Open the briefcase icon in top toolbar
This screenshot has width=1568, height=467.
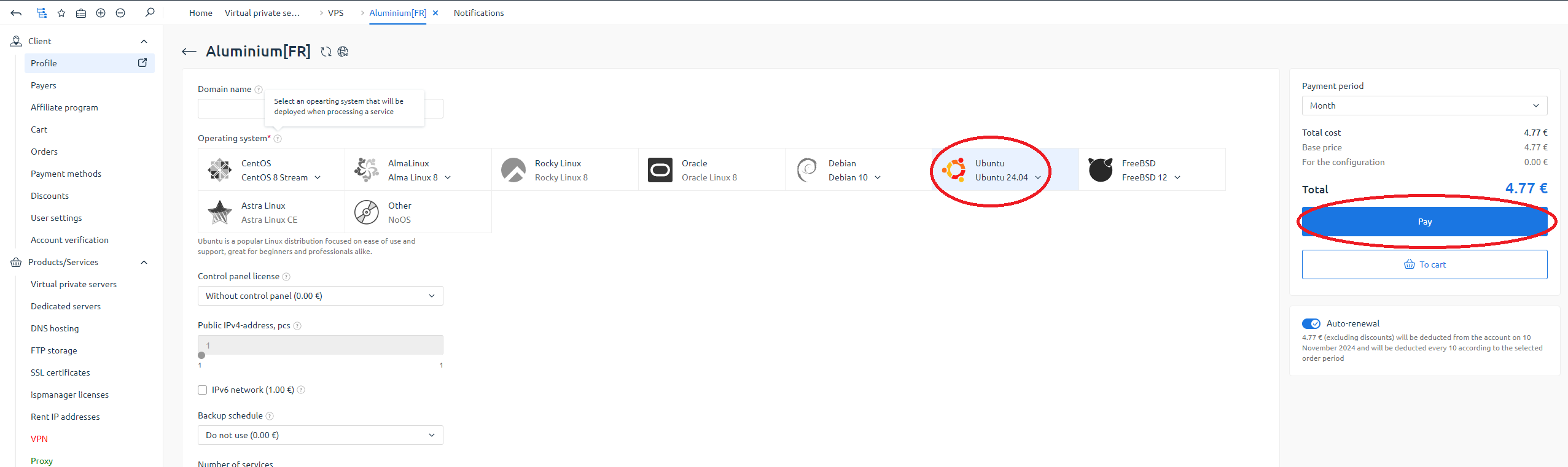point(81,13)
